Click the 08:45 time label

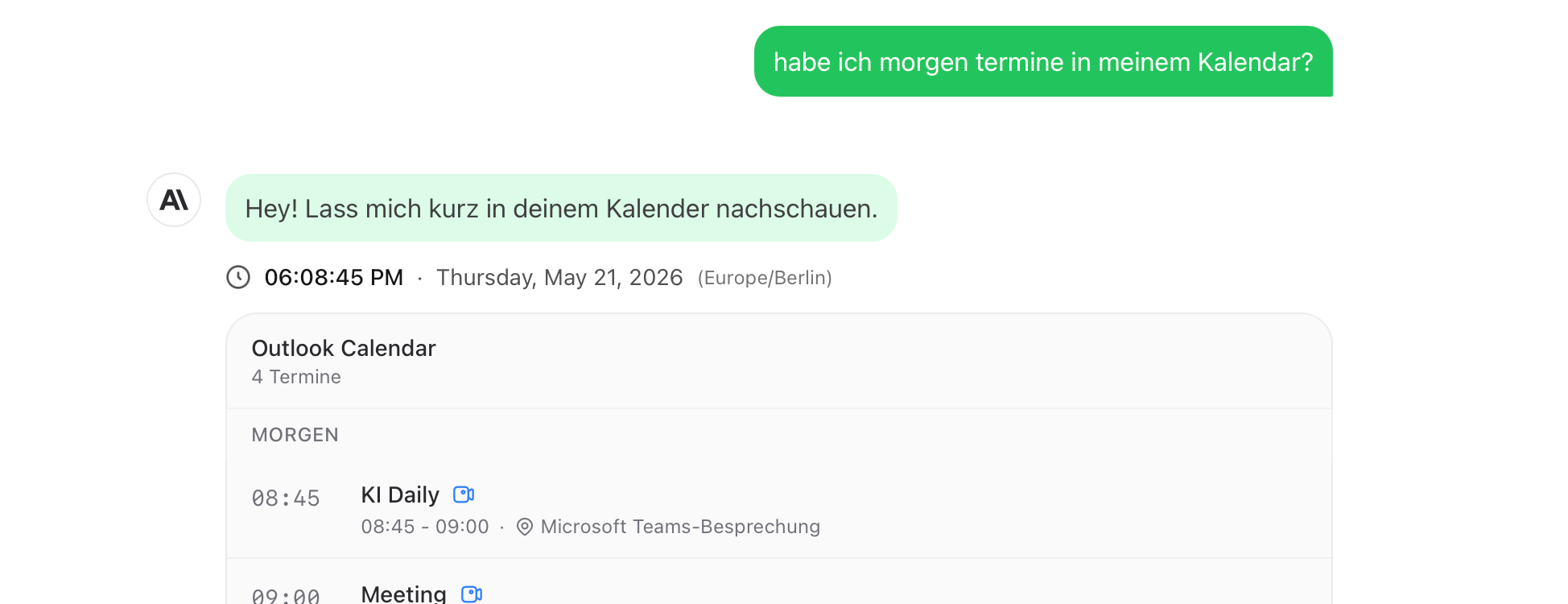point(286,499)
